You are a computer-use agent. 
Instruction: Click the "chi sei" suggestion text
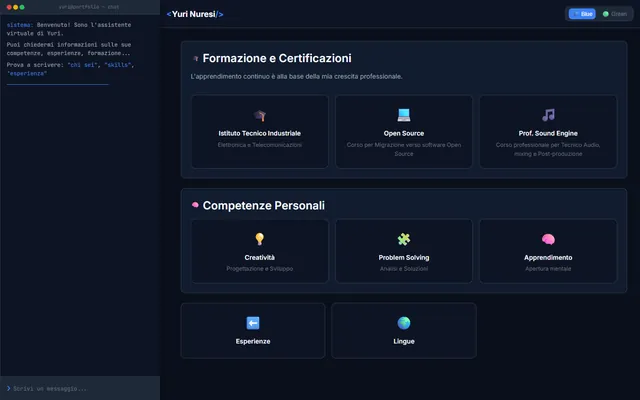[82, 65]
